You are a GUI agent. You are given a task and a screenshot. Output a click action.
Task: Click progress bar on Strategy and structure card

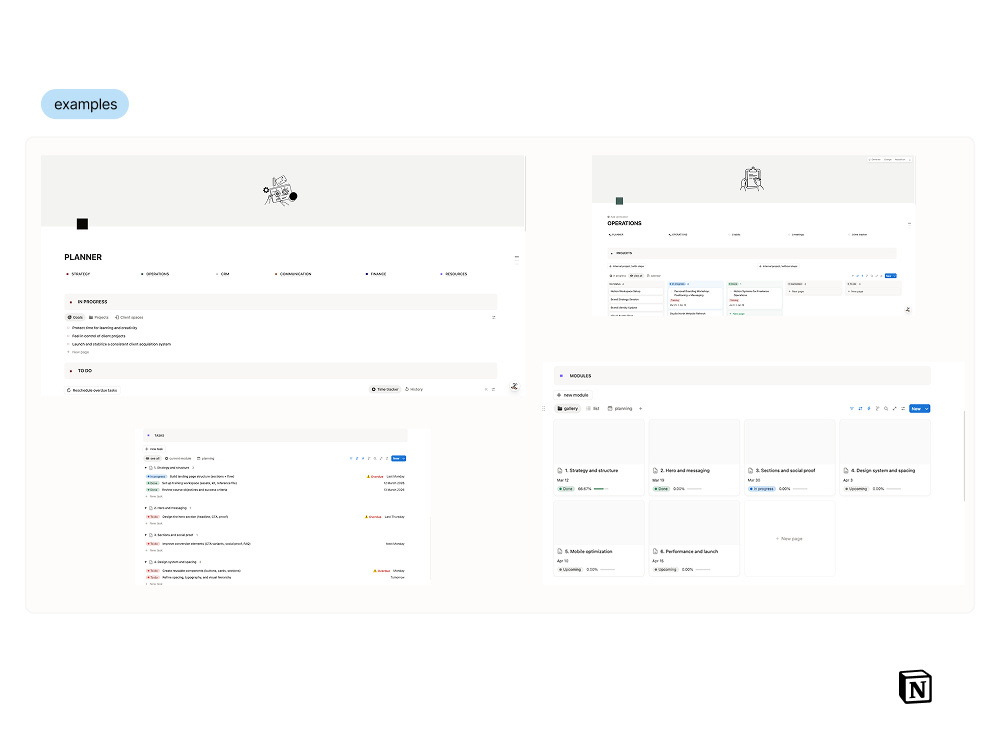(602, 489)
